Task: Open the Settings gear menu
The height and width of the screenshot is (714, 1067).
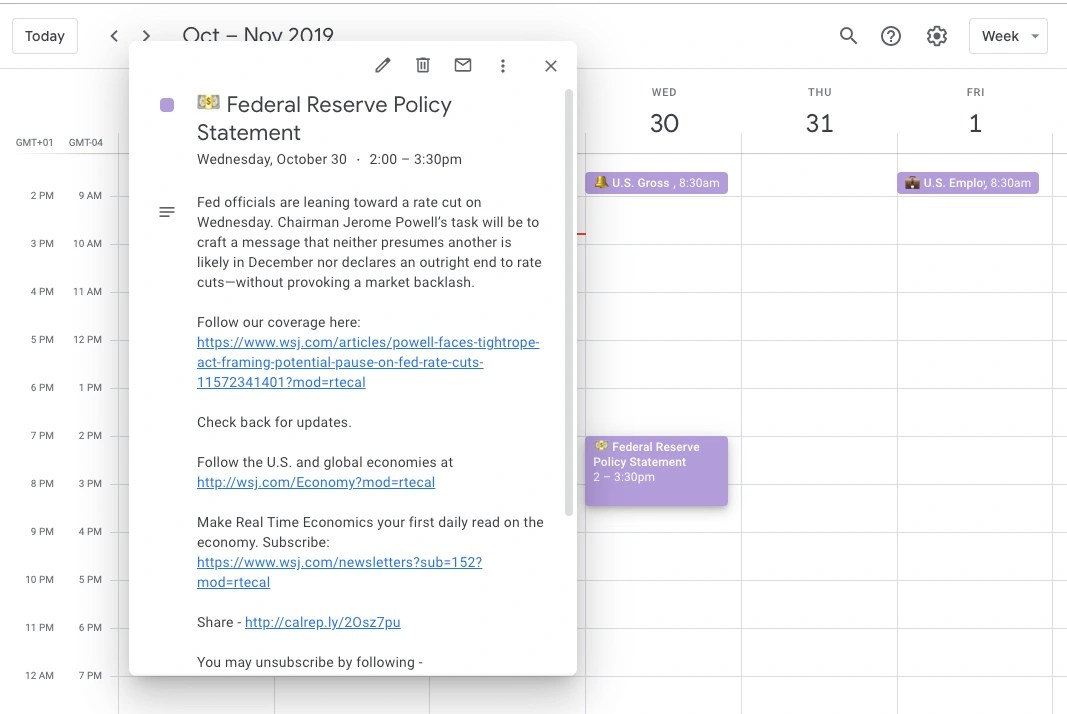Action: pos(937,36)
